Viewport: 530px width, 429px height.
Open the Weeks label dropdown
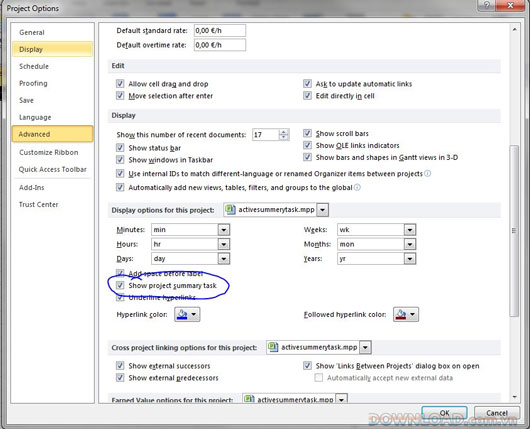[x=410, y=230]
